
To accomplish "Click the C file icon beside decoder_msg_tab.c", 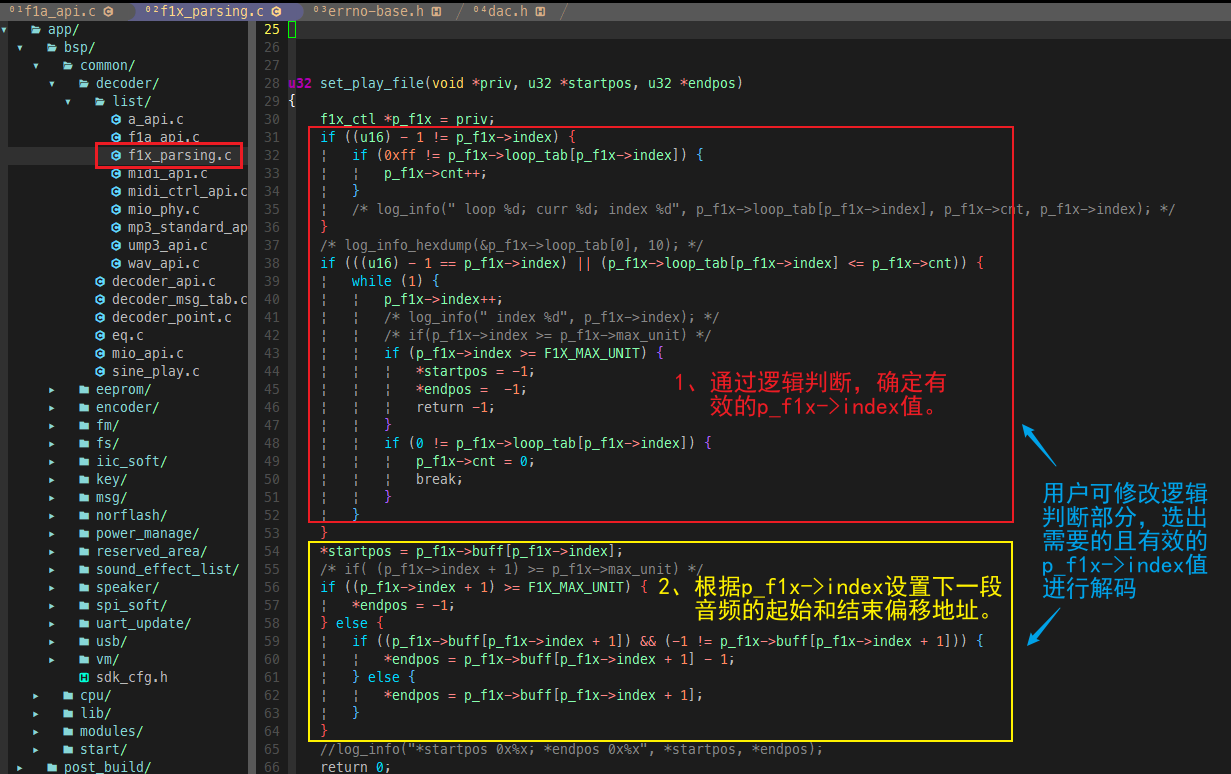I will click(100, 300).
